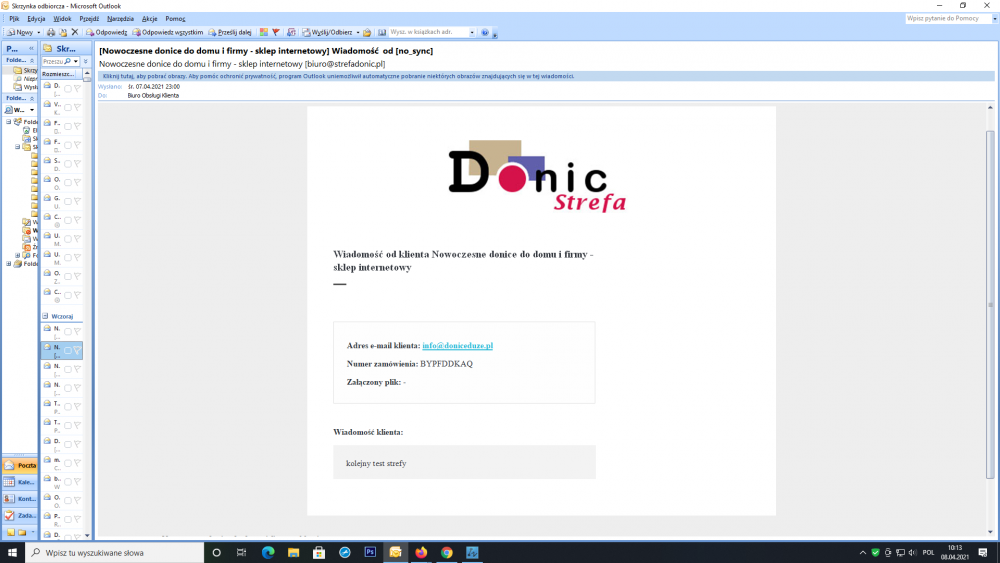Open search box dropdown arrow
1000x563 pixels.
coord(76,61)
